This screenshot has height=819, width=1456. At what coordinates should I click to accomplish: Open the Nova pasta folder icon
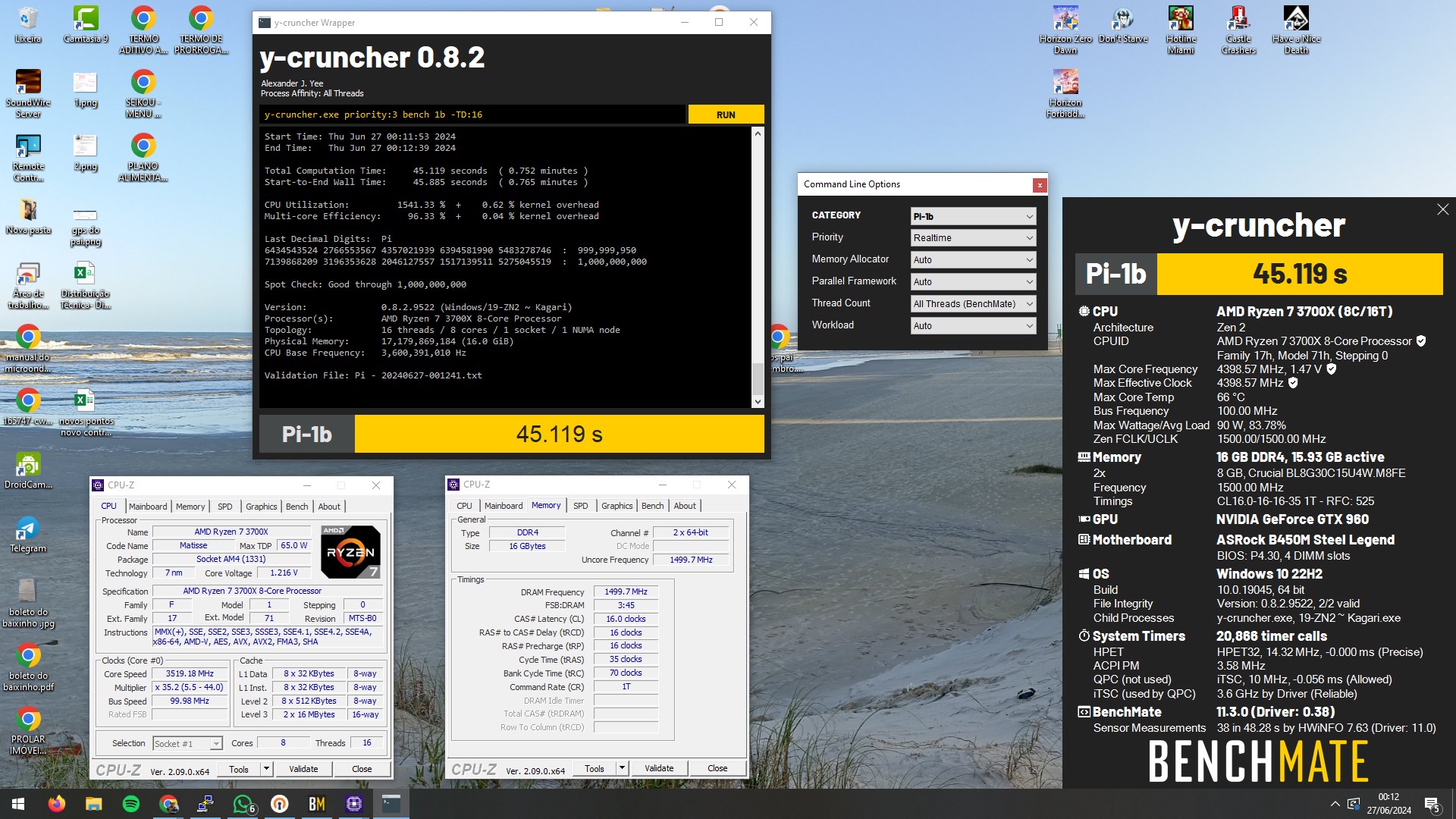[28, 215]
